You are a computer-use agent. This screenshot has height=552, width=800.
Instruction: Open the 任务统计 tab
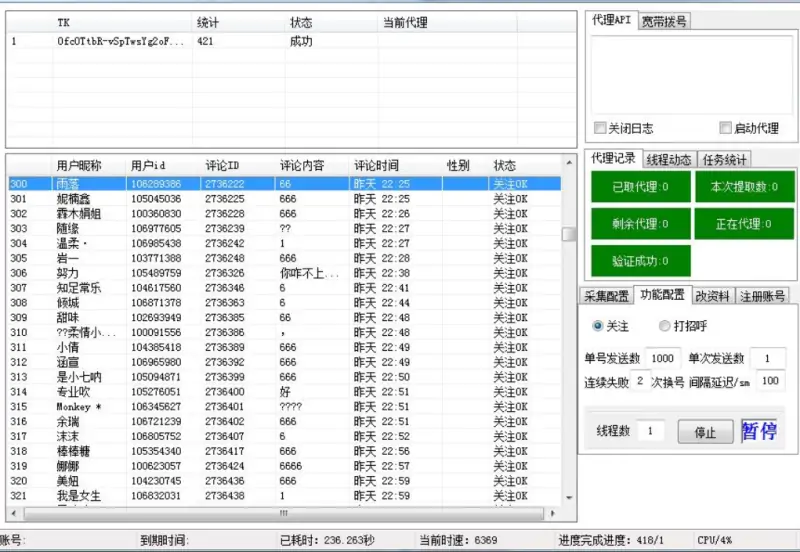[724, 159]
